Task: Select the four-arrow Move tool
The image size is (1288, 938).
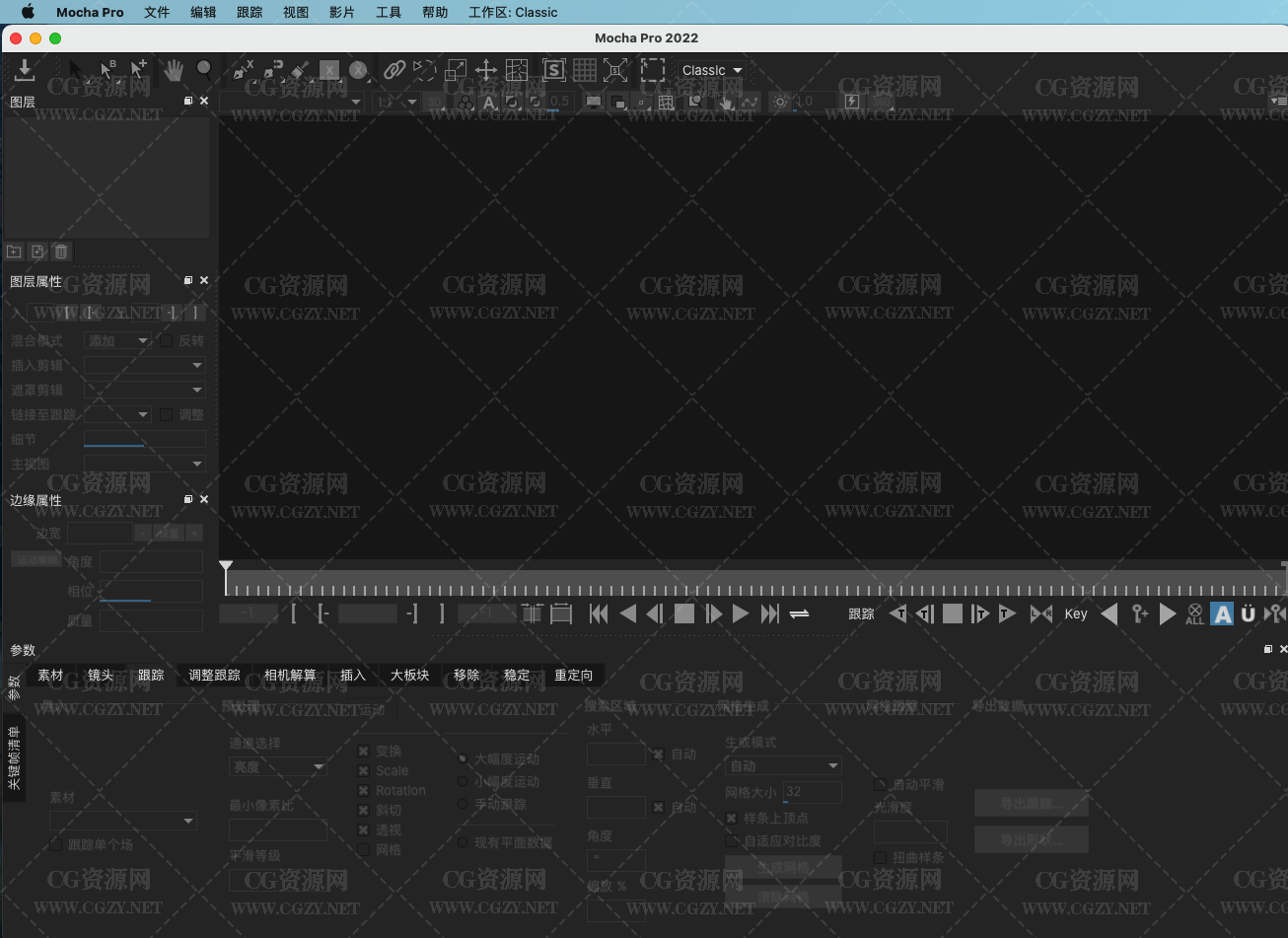Action: point(485,70)
